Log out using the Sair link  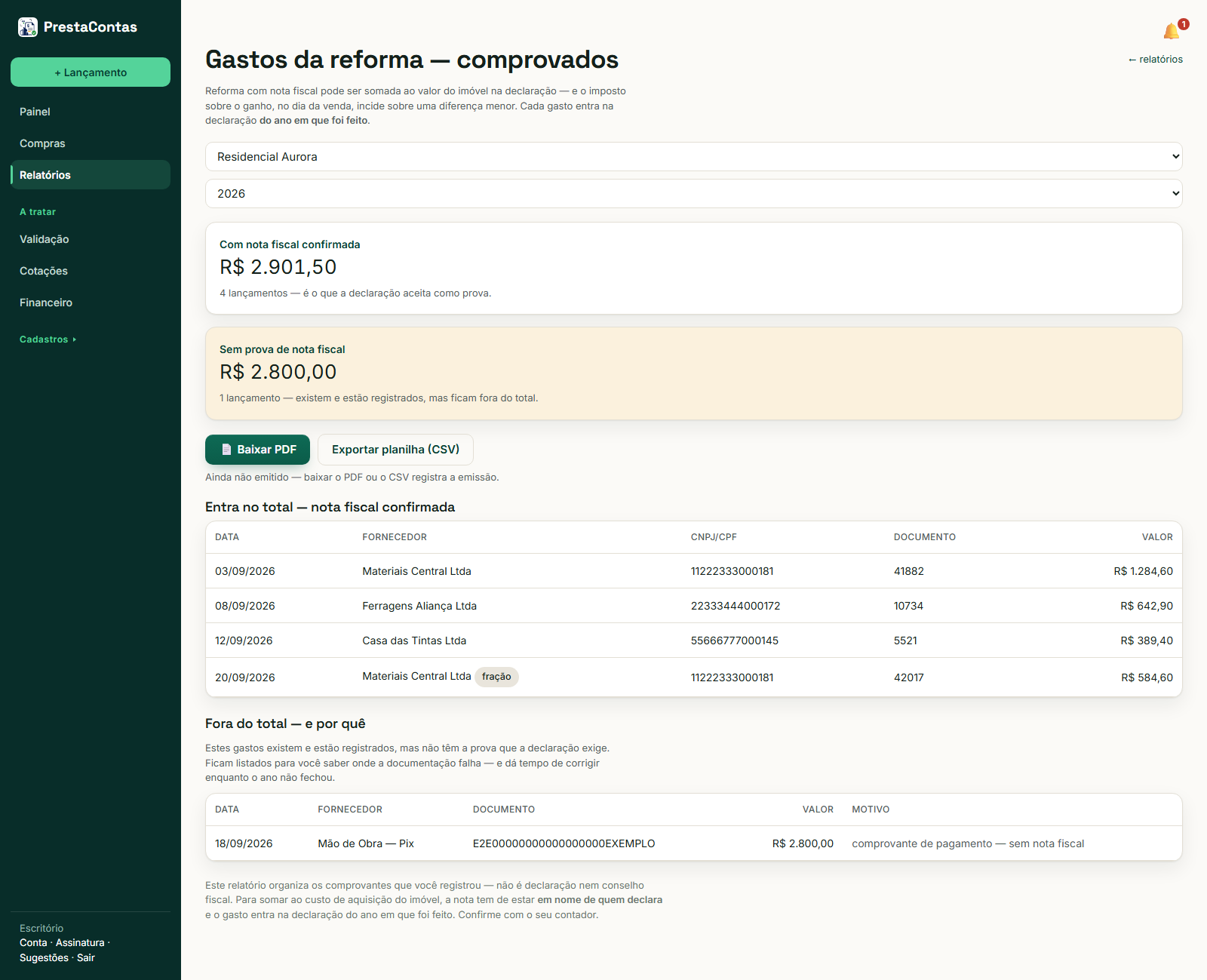pos(86,958)
